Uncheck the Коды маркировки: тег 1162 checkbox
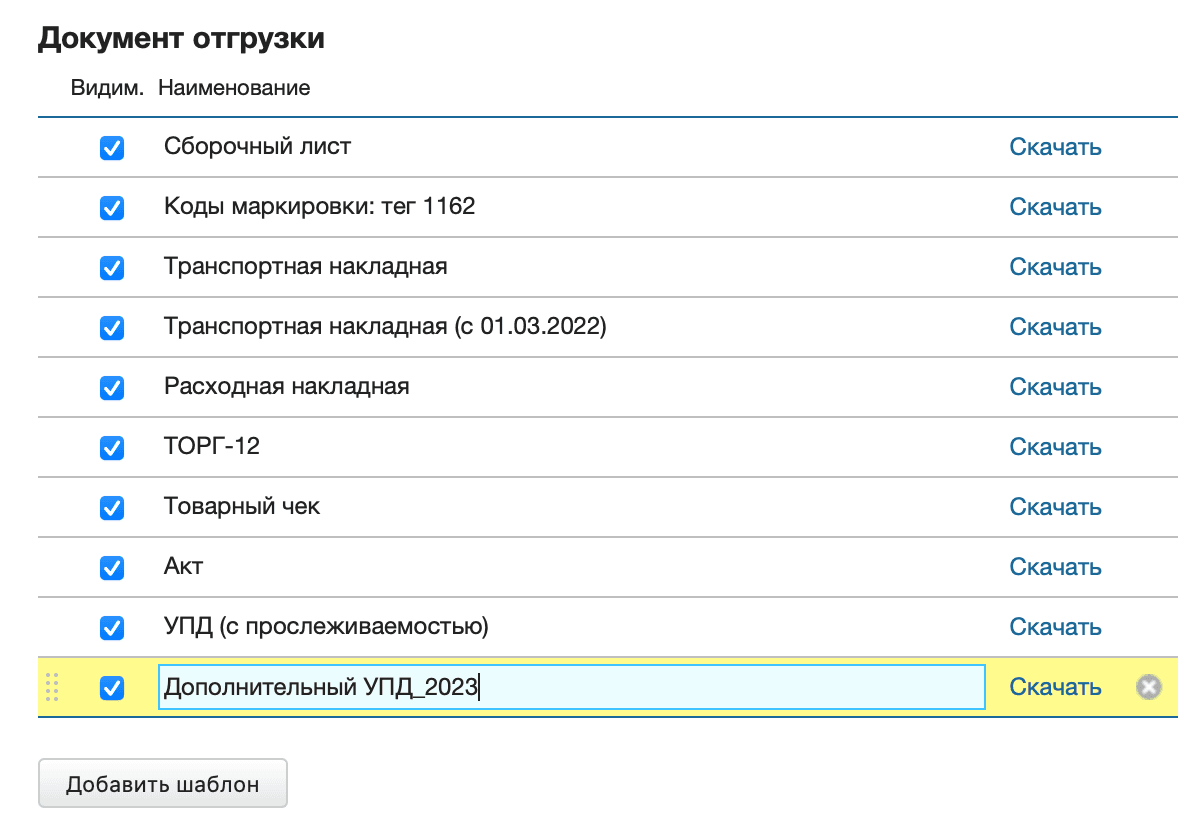1198x830 pixels. (x=111, y=207)
